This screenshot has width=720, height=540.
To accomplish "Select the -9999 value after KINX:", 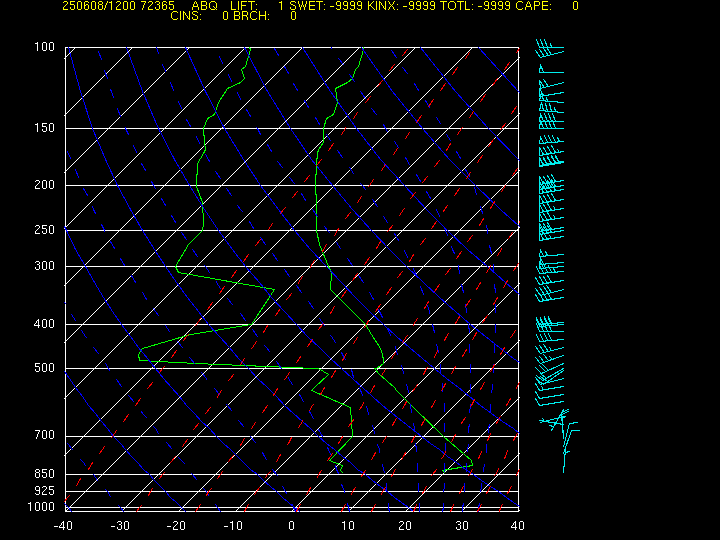I will [419, 6].
